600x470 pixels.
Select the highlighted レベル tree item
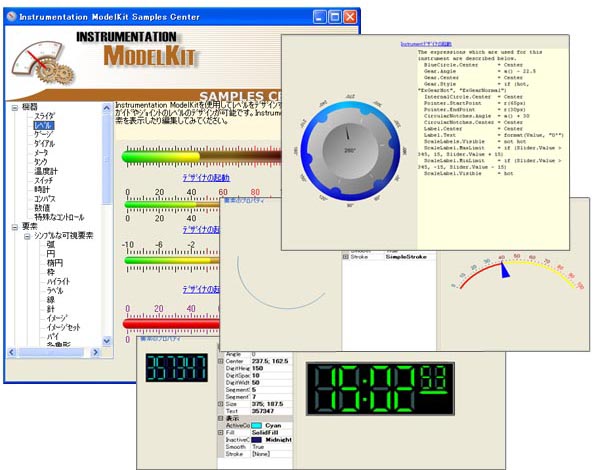(x=44, y=125)
